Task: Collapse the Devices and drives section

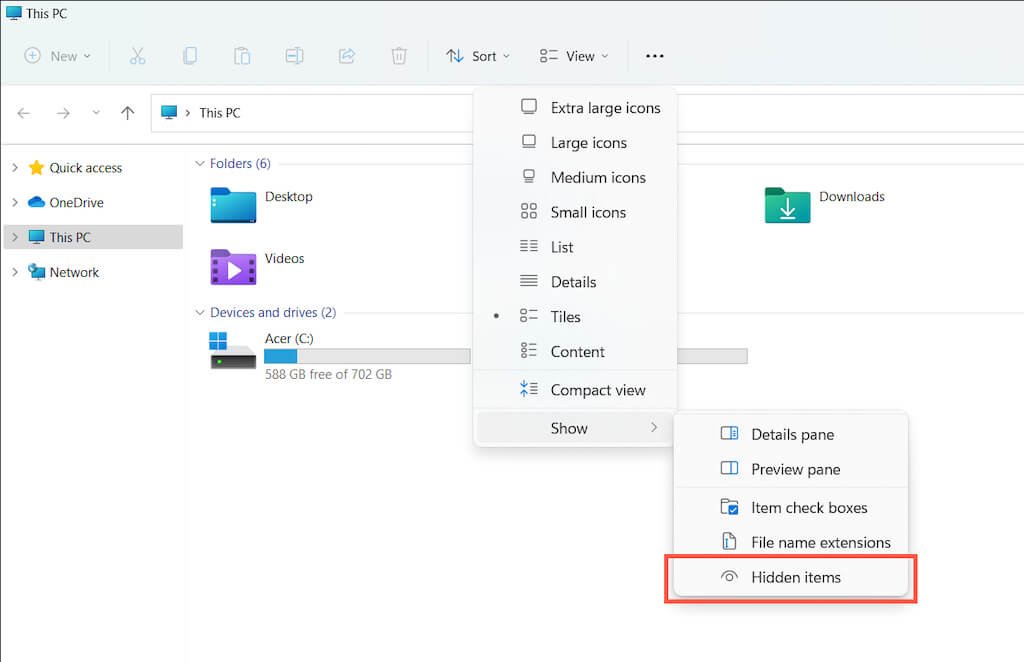Action: coord(199,313)
